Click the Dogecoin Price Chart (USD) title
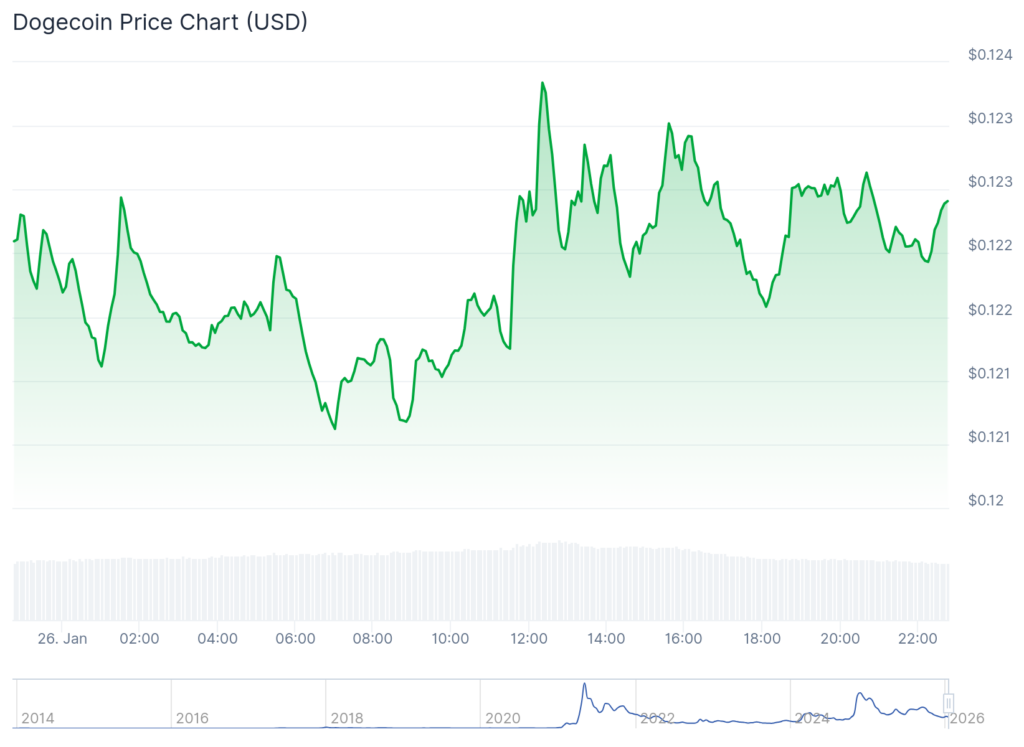This screenshot has height=747, width=1024. tap(160, 22)
